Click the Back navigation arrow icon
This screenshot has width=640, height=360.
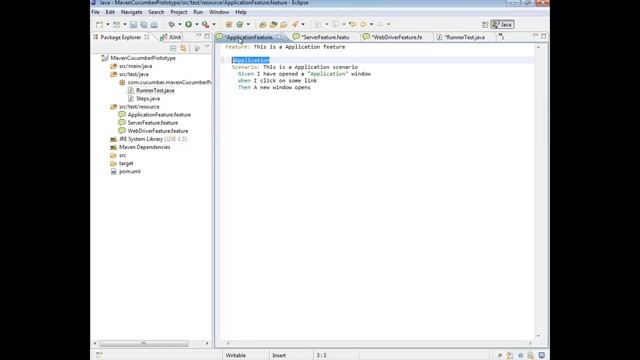(363, 24)
